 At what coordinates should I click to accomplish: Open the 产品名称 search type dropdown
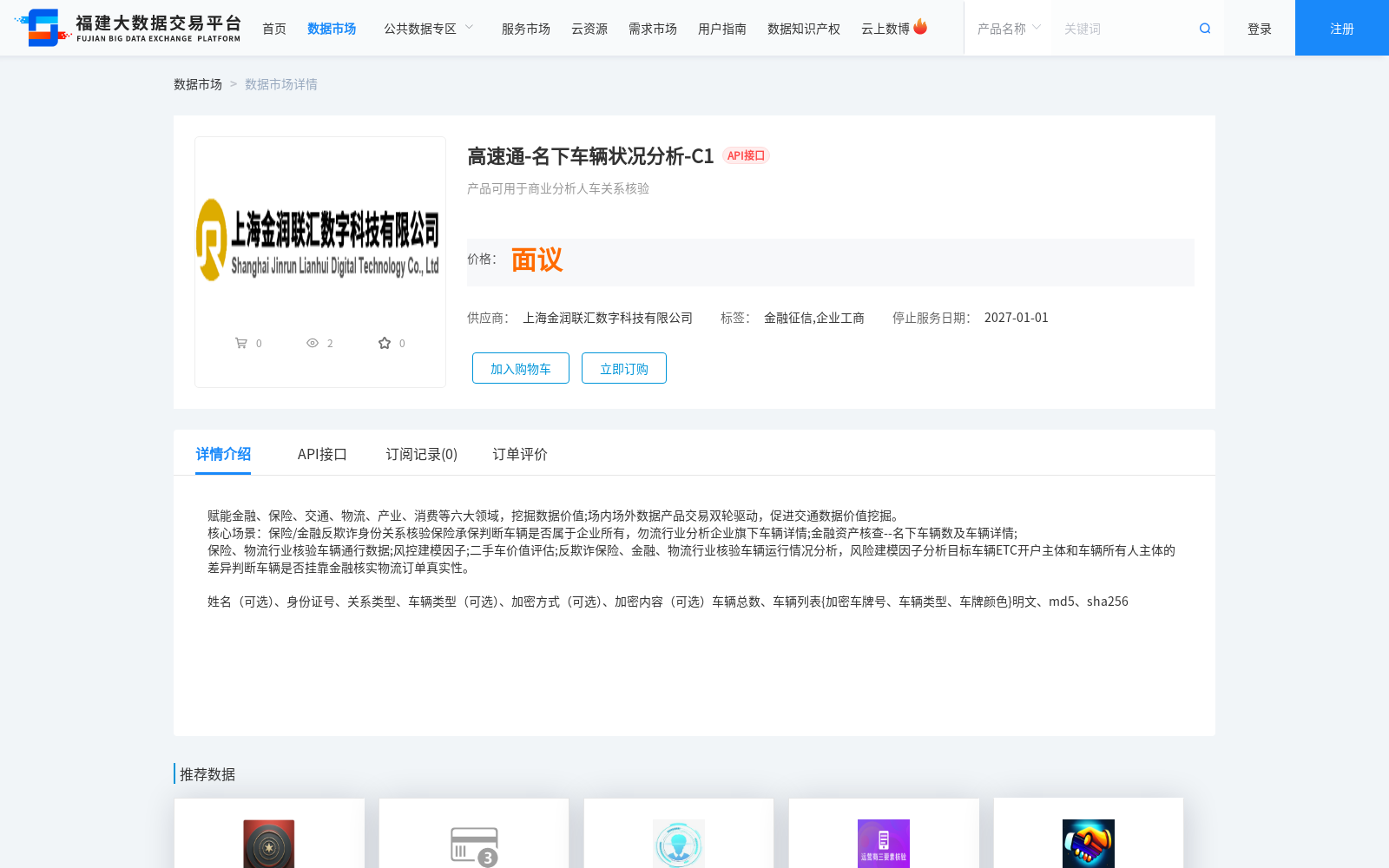click(x=1008, y=29)
